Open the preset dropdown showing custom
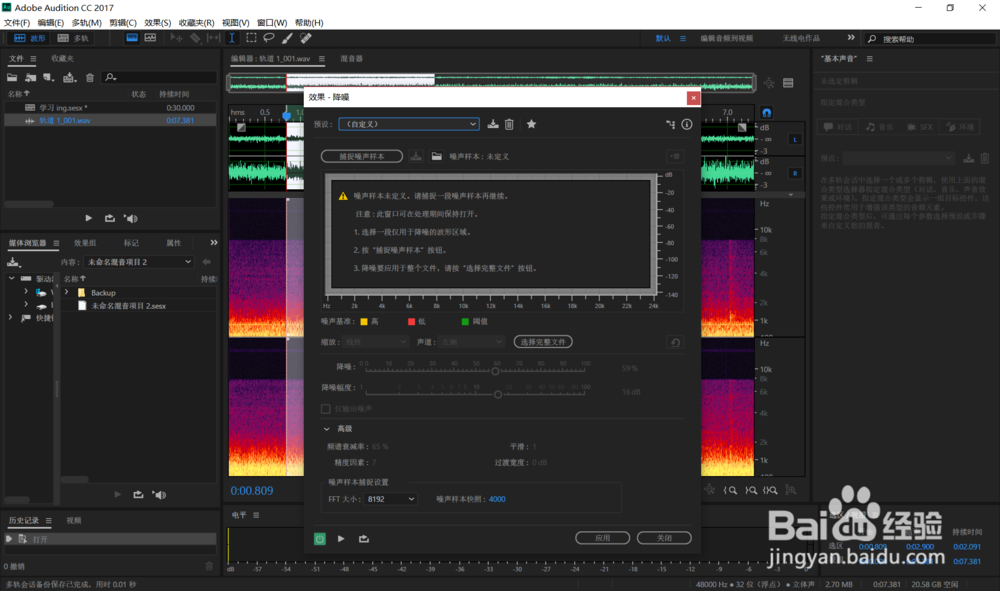Screen dimensions: 1000x591 click(x=409, y=124)
